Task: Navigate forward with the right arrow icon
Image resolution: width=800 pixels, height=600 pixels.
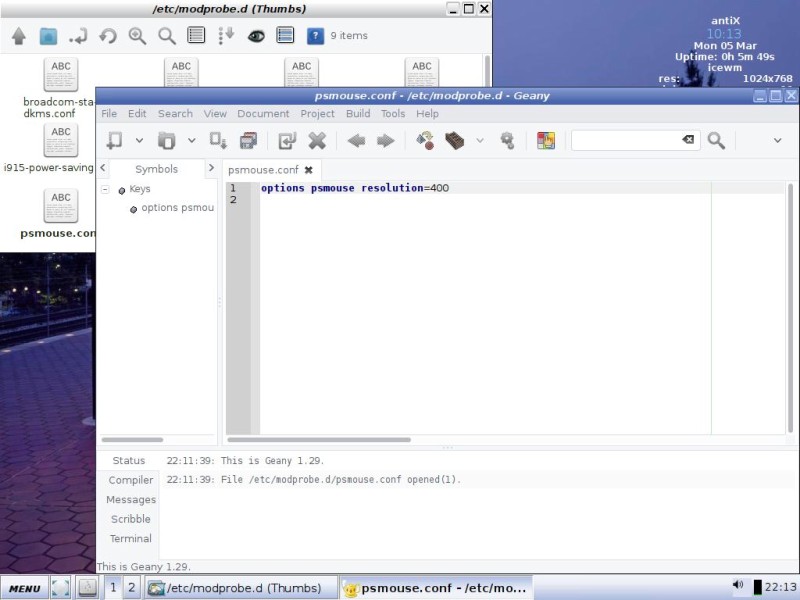Action: coord(386,140)
